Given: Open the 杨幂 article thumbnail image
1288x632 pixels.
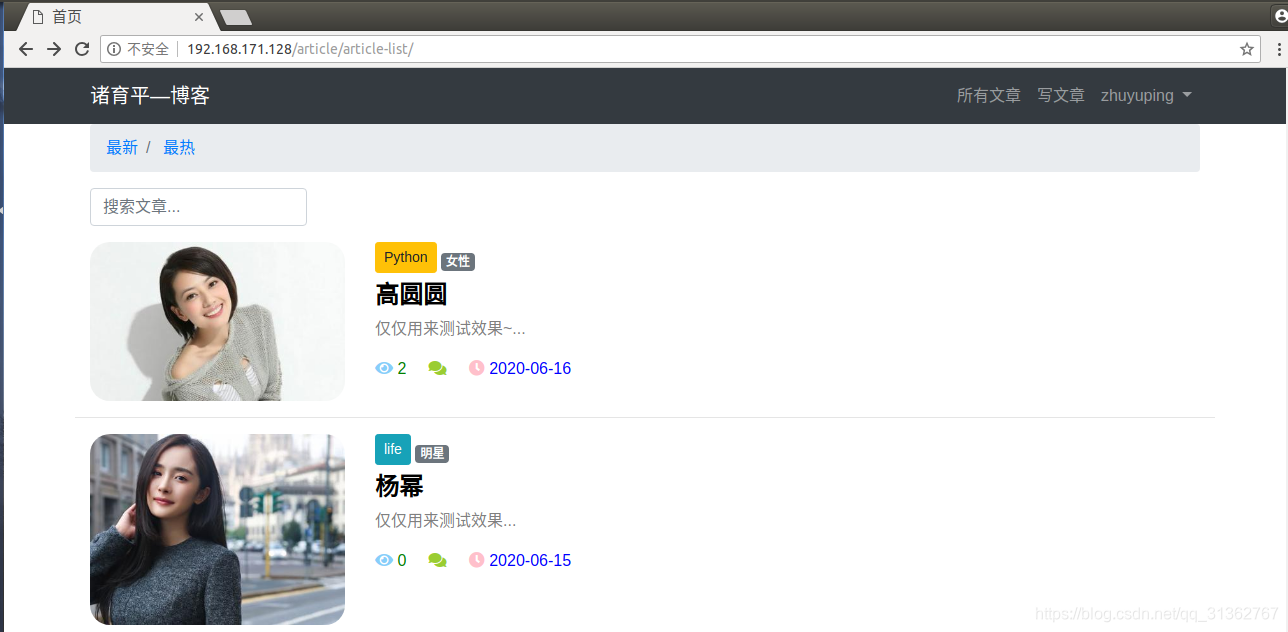Looking at the screenshot, I should pos(217,529).
